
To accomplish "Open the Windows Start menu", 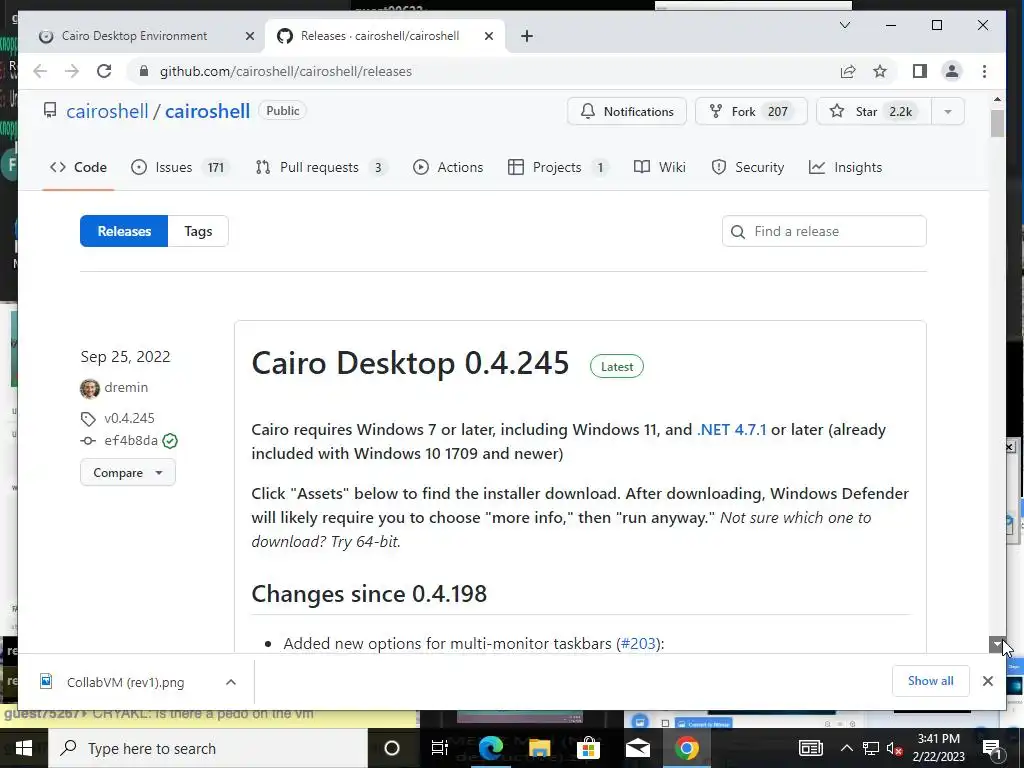I will coord(24,748).
